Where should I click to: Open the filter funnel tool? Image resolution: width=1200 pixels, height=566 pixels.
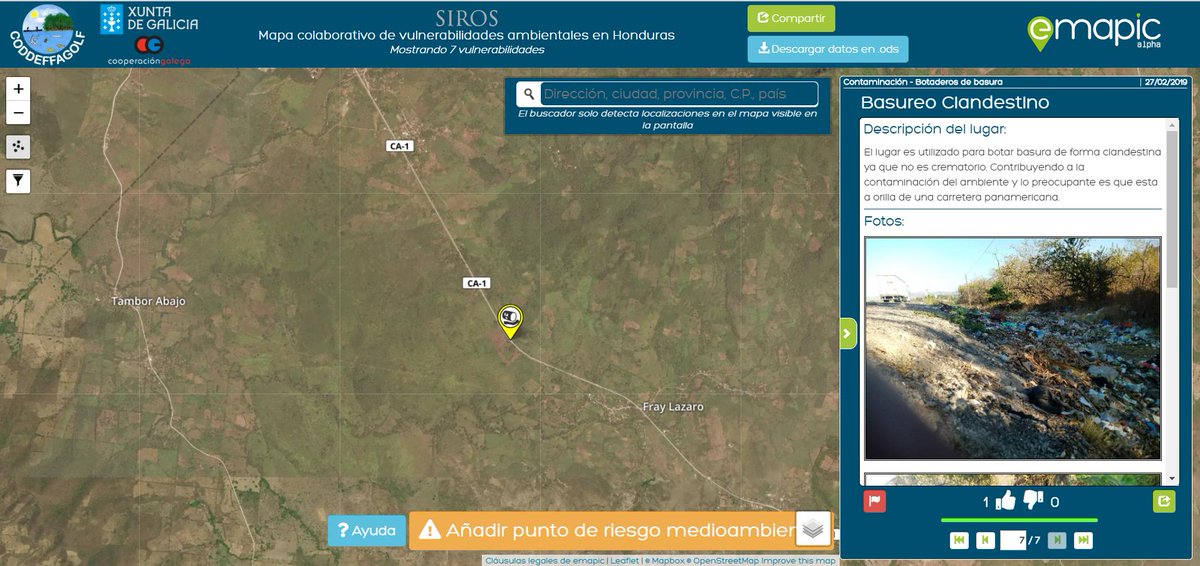[x=18, y=181]
